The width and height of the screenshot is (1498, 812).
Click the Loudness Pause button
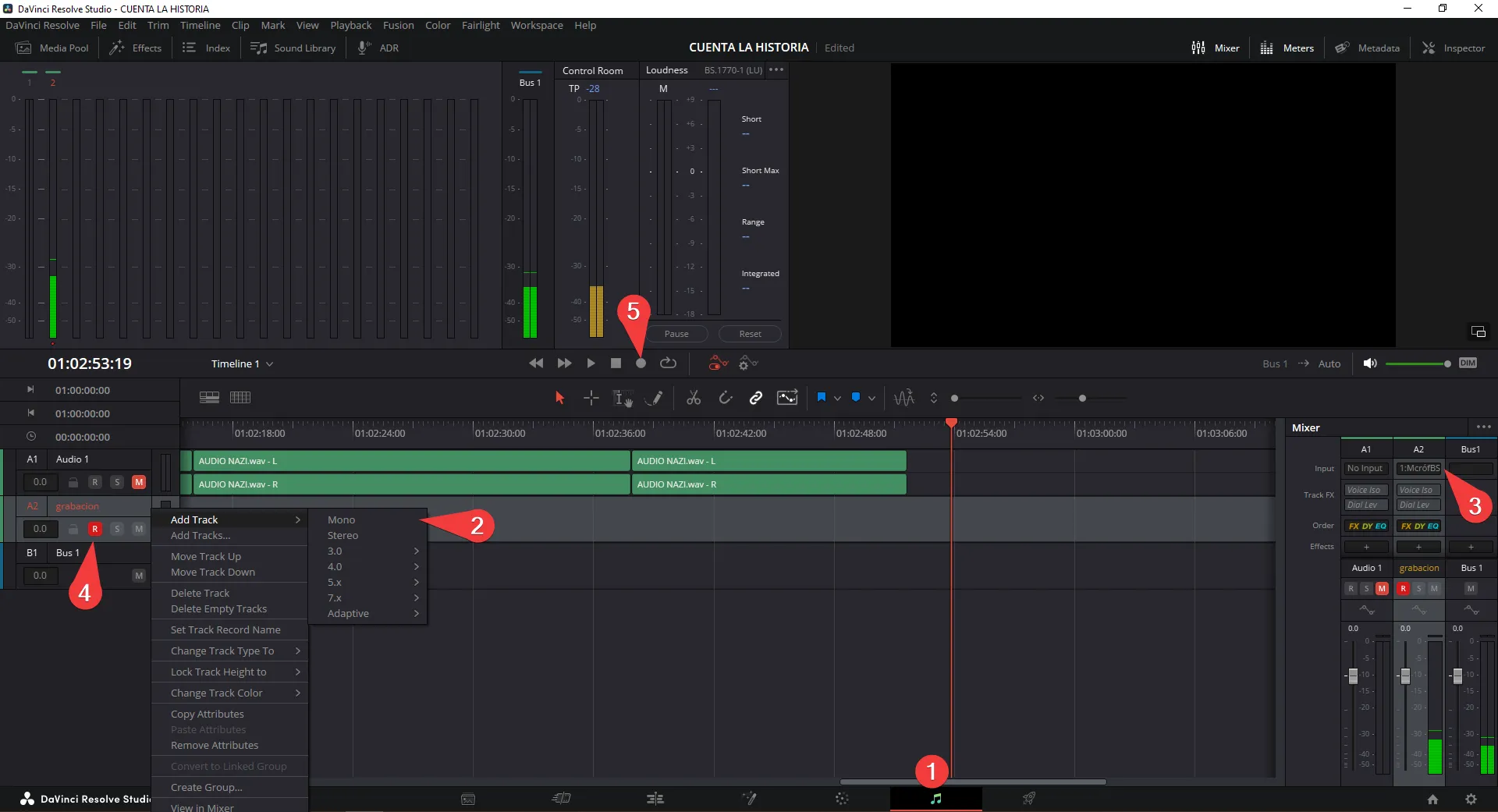676,334
